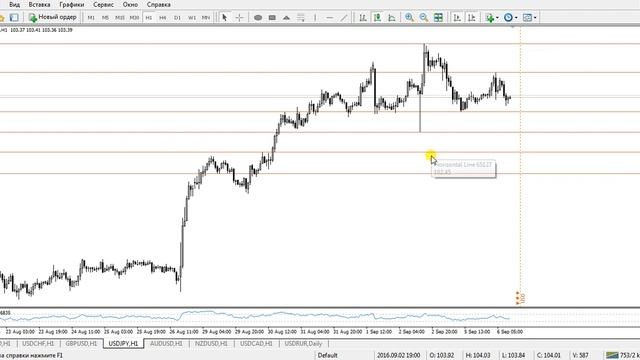Select the Fibonacci retracement tool
The height and width of the screenshot is (360, 640).
[x=301, y=18]
